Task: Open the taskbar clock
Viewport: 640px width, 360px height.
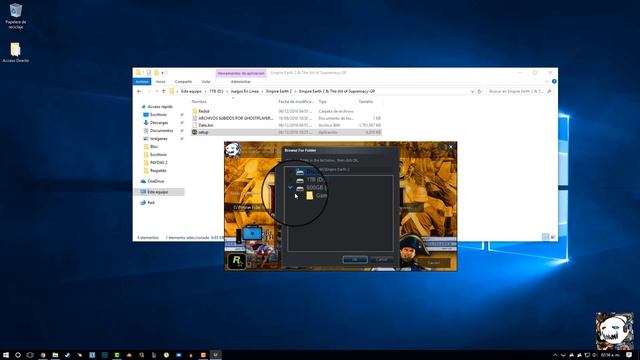Action: tap(610, 355)
